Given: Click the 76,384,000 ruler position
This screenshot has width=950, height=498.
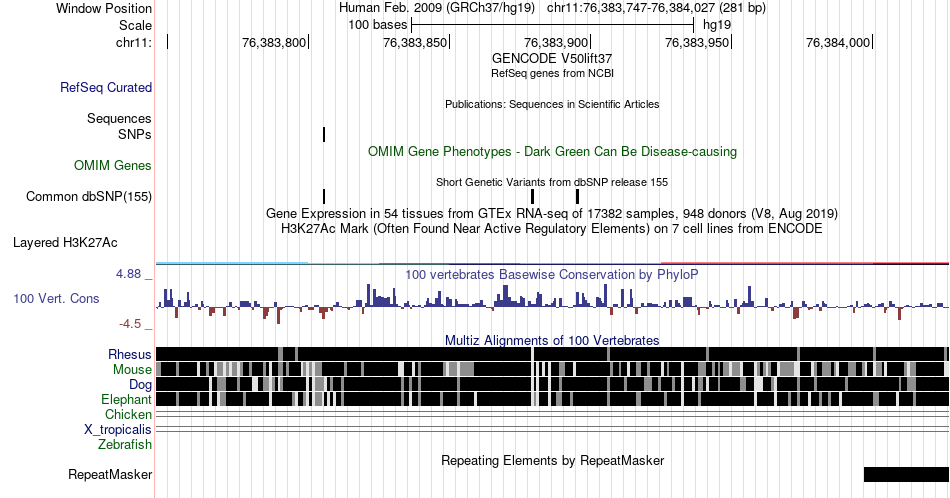Looking at the screenshot, I should click(839, 42).
